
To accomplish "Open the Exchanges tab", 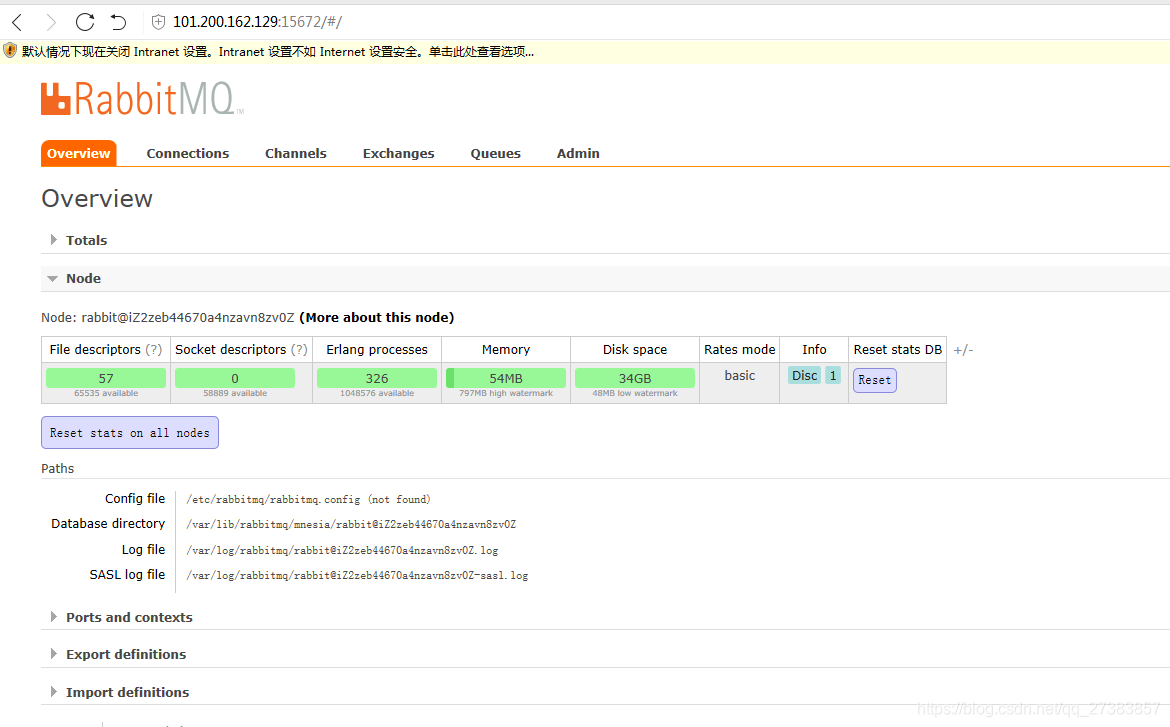I will click(x=398, y=153).
